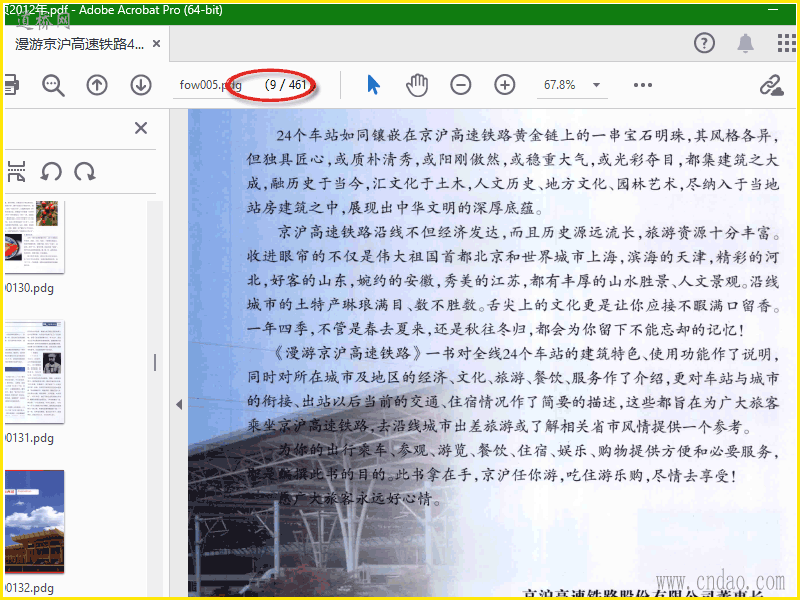Open the find text magnifier tool
Image resolution: width=800 pixels, height=600 pixels.
[x=53, y=85]
